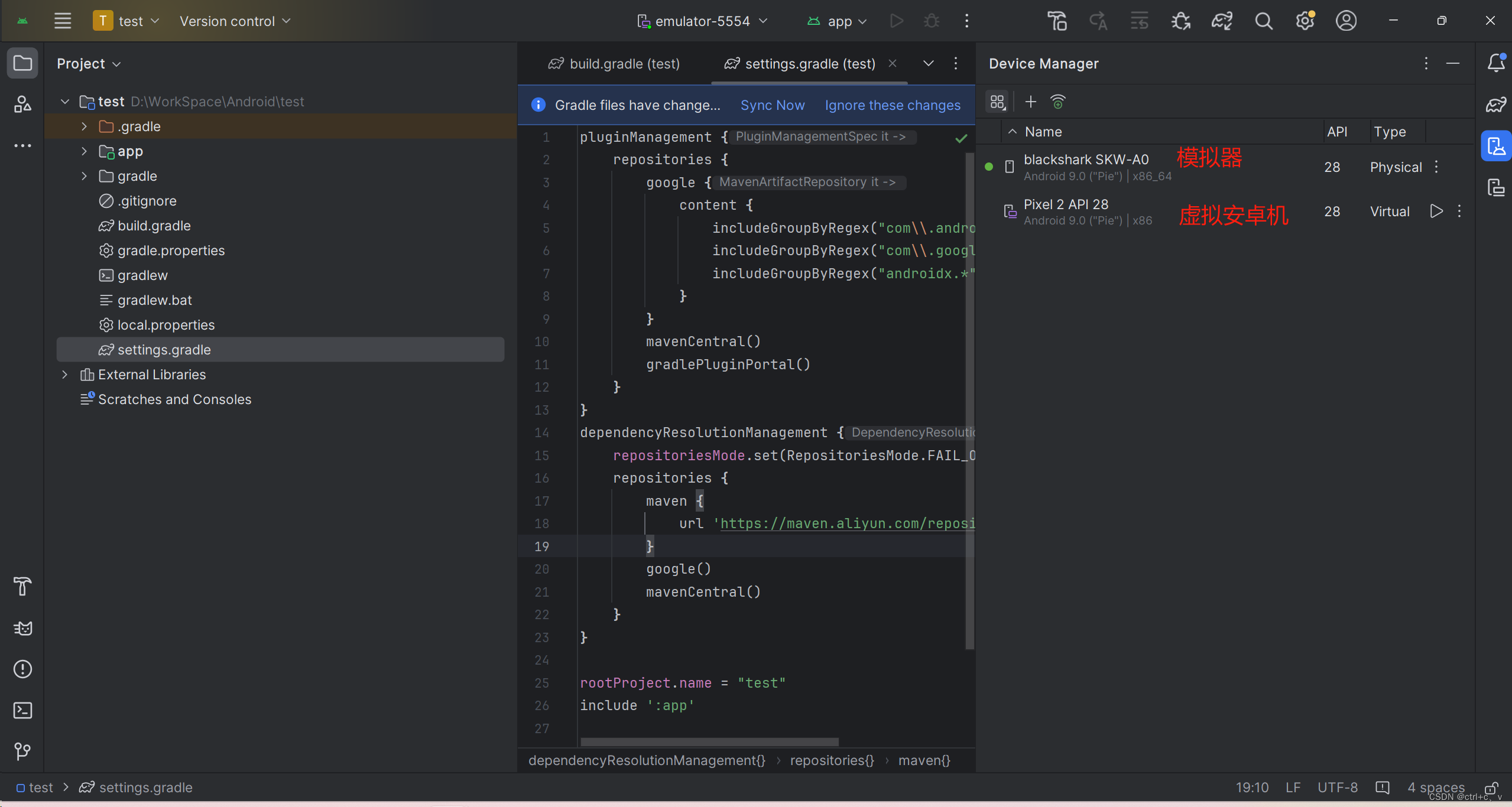Open the account profile icon

click(1346, 21)
